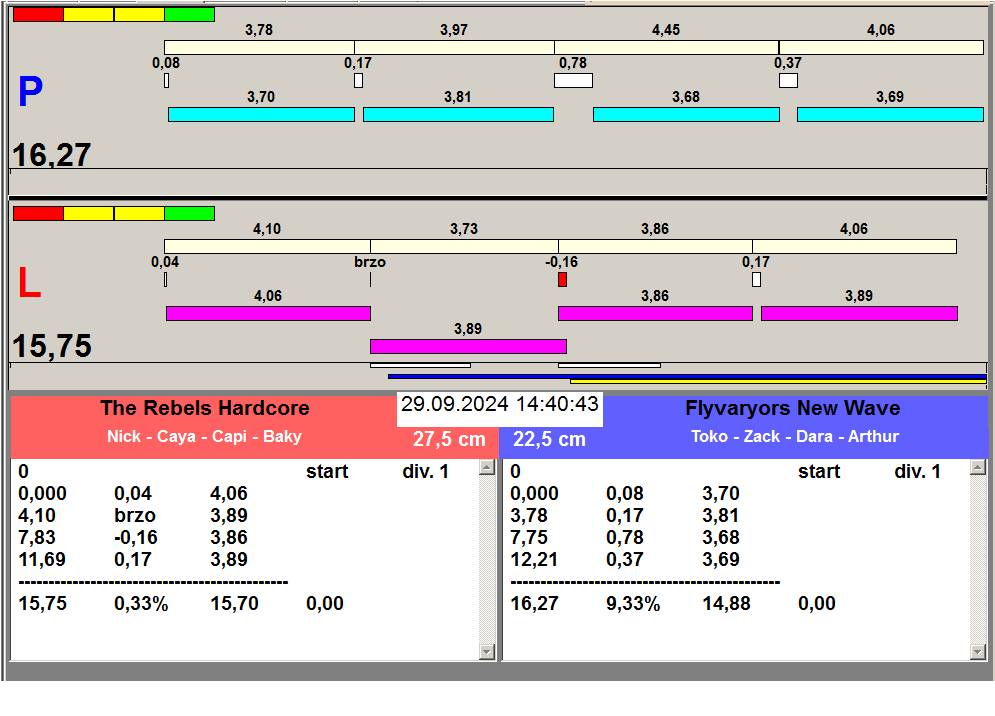Screen dimensions: 995x716
Task: Click the date and time field
Action: pos(500,405)
